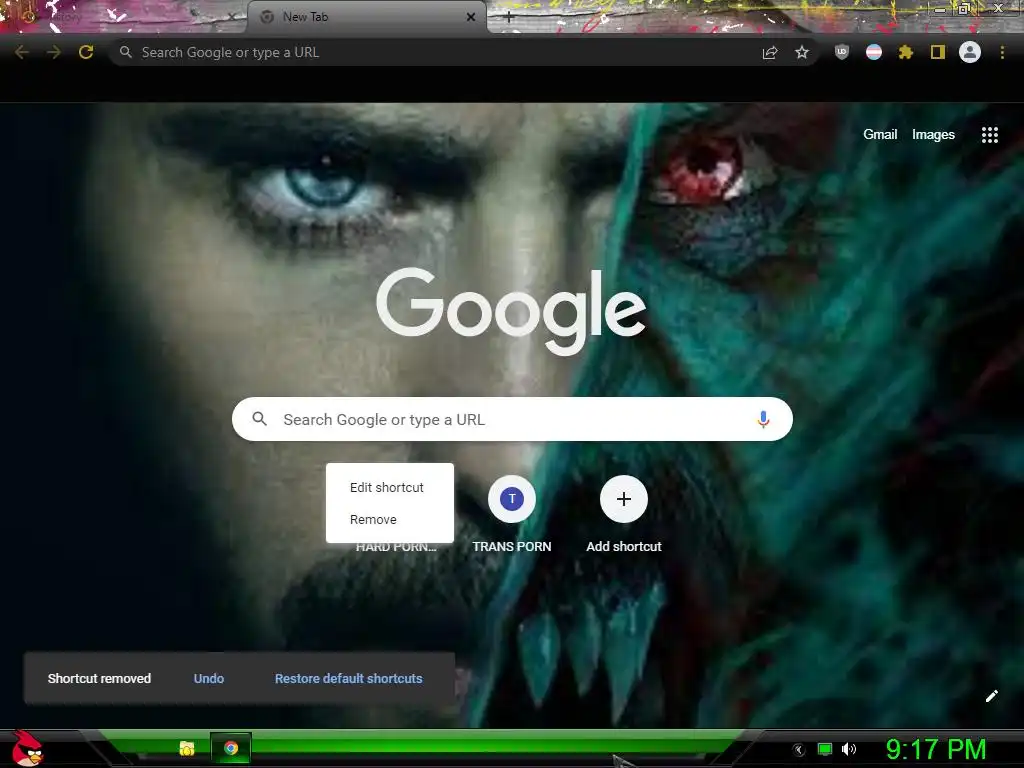The height and width of the screenshot is (768, 1024).
Task: Bookmark this tab with the star icon
Action: (x=802, y=52)
